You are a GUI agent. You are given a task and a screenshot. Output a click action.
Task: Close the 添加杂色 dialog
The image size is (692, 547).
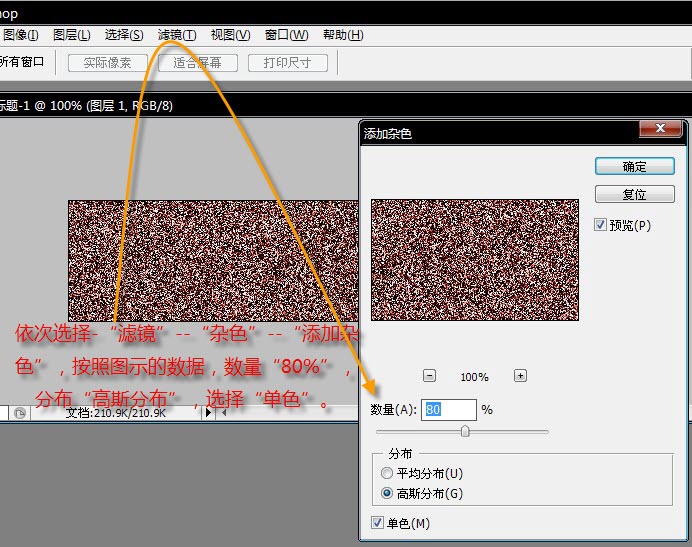coord(661,128)
